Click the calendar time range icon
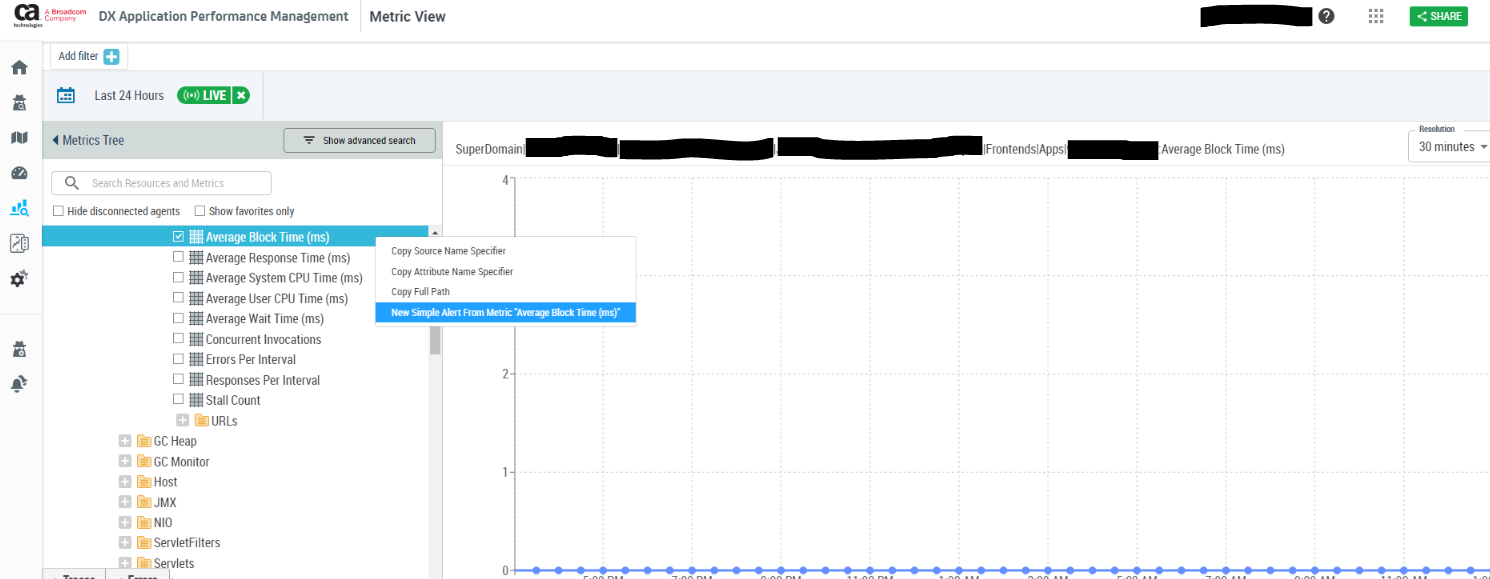This screenshot has height=579, width=1490. (x=66, y=96)
